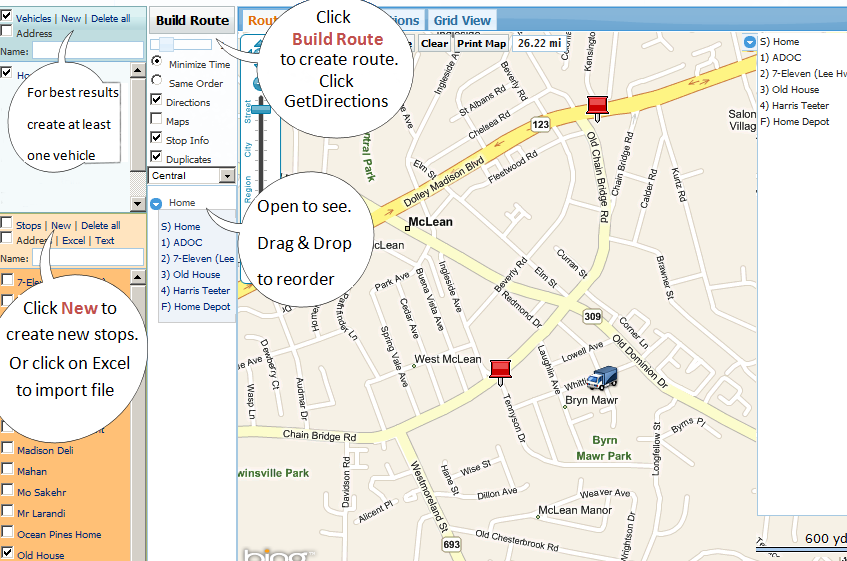
Task: Click the Text import link
Action: 105,241
